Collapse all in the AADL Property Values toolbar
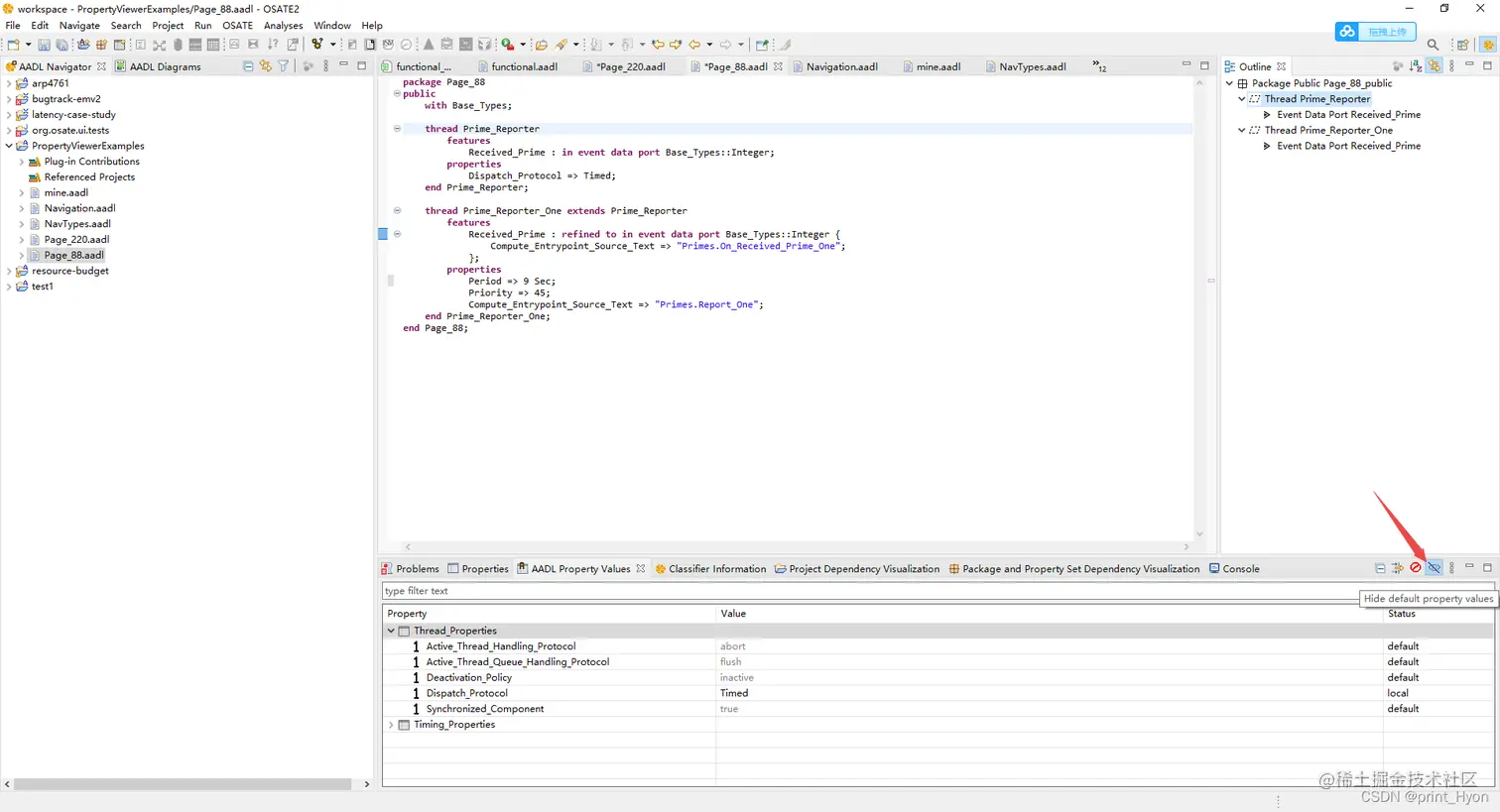Viewport: 1500px width, 812px height. tap(1380, 568)
